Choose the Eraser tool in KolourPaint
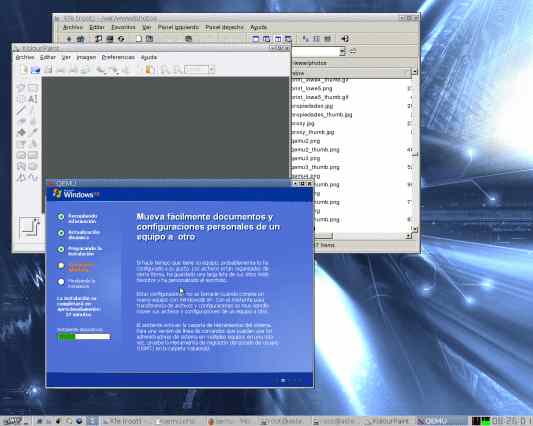Viewport: 533px width, 426px height. point(21,121)
